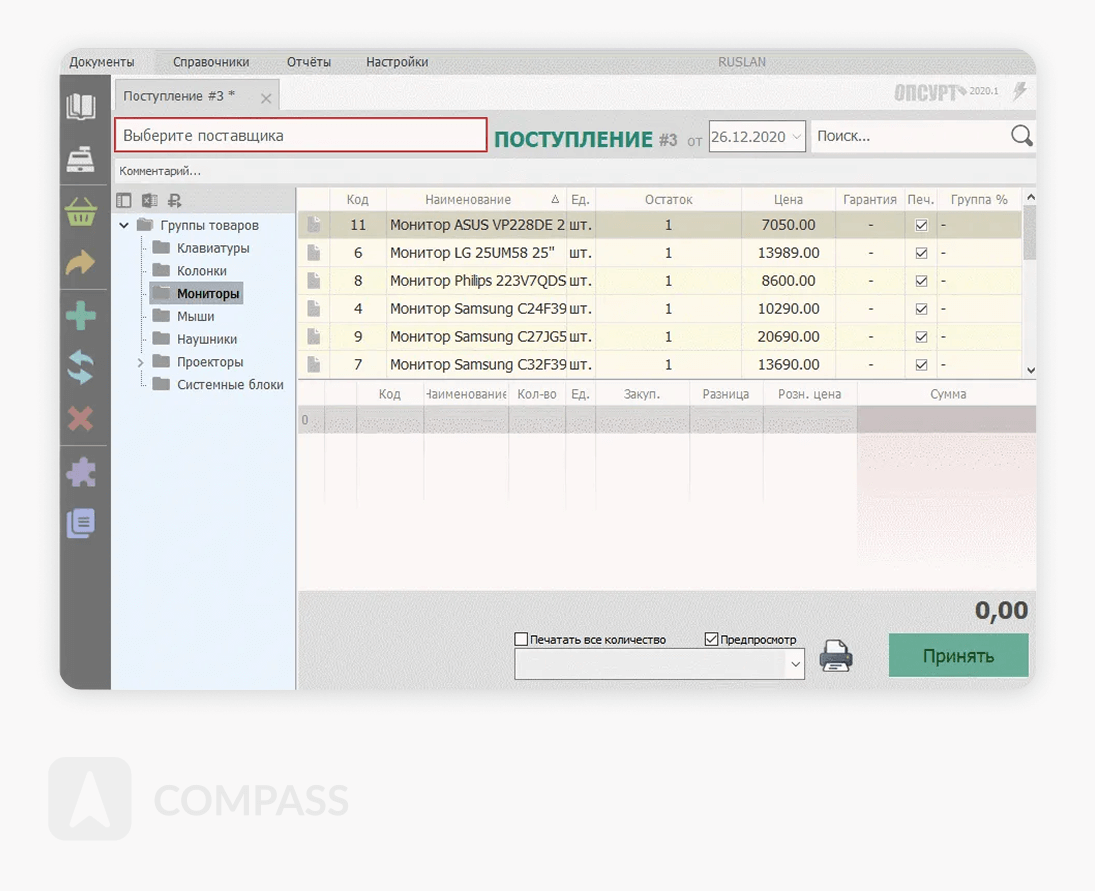Open the printer selection dropdown at bottom
Screen dimensions: 1095x891
pos(795,663)
